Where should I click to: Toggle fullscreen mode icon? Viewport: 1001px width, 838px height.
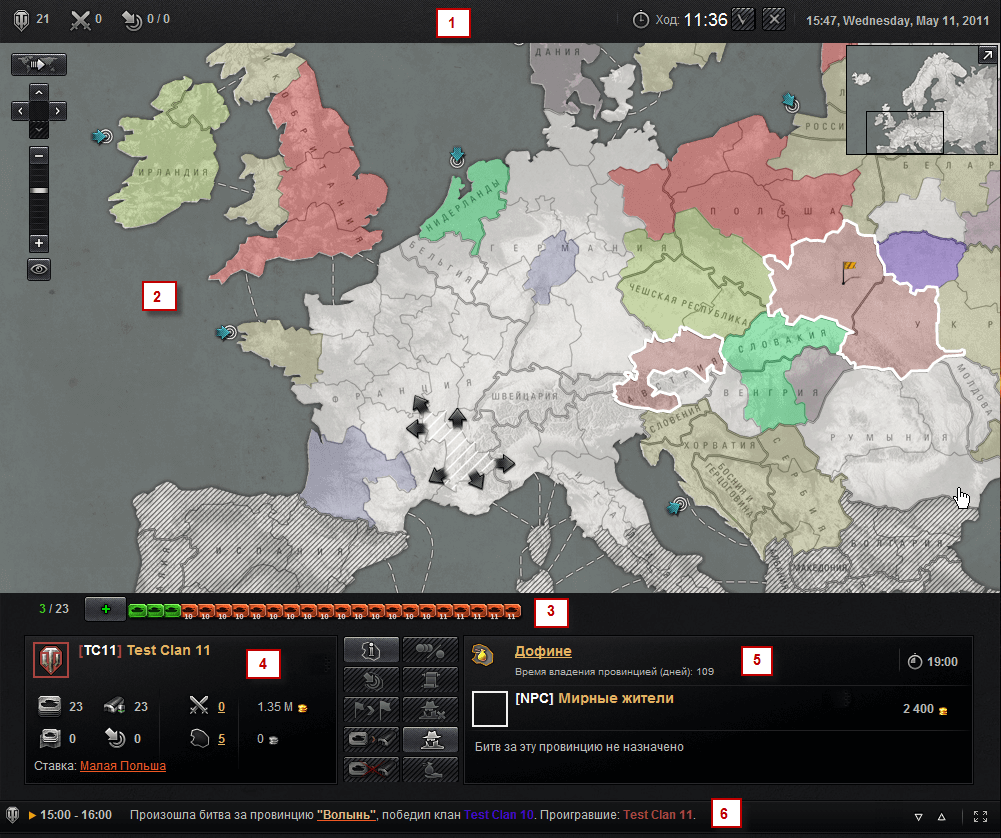[x=981, y=816]
